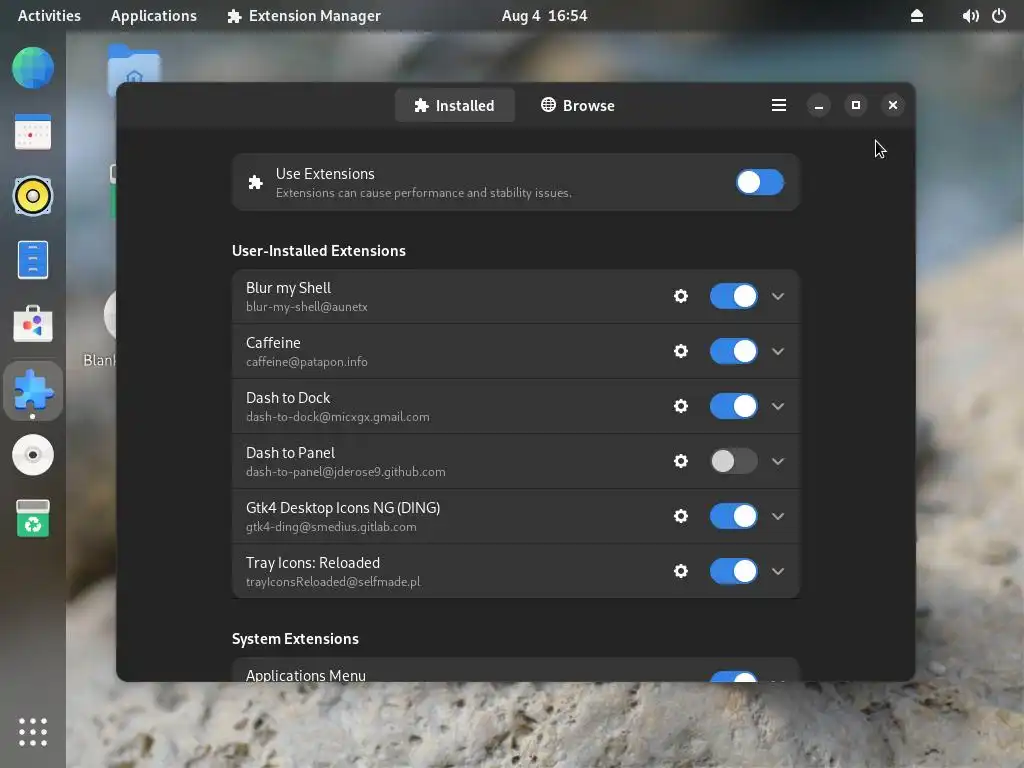Open settings gear for Tray Icons: Reloaded
This screenshot has height=768, width=1024.
[x=680, y=571]
